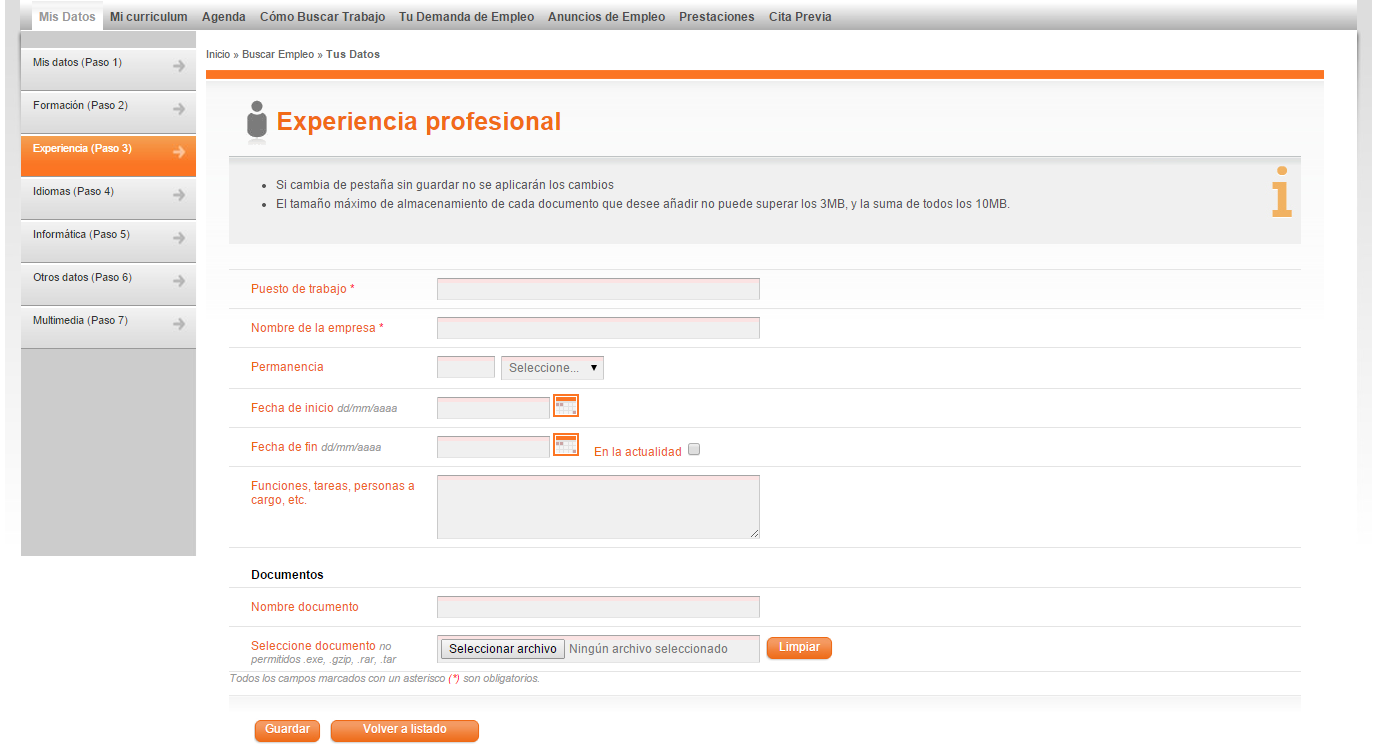Click the Volver a listado button

[x=404, y=730]
